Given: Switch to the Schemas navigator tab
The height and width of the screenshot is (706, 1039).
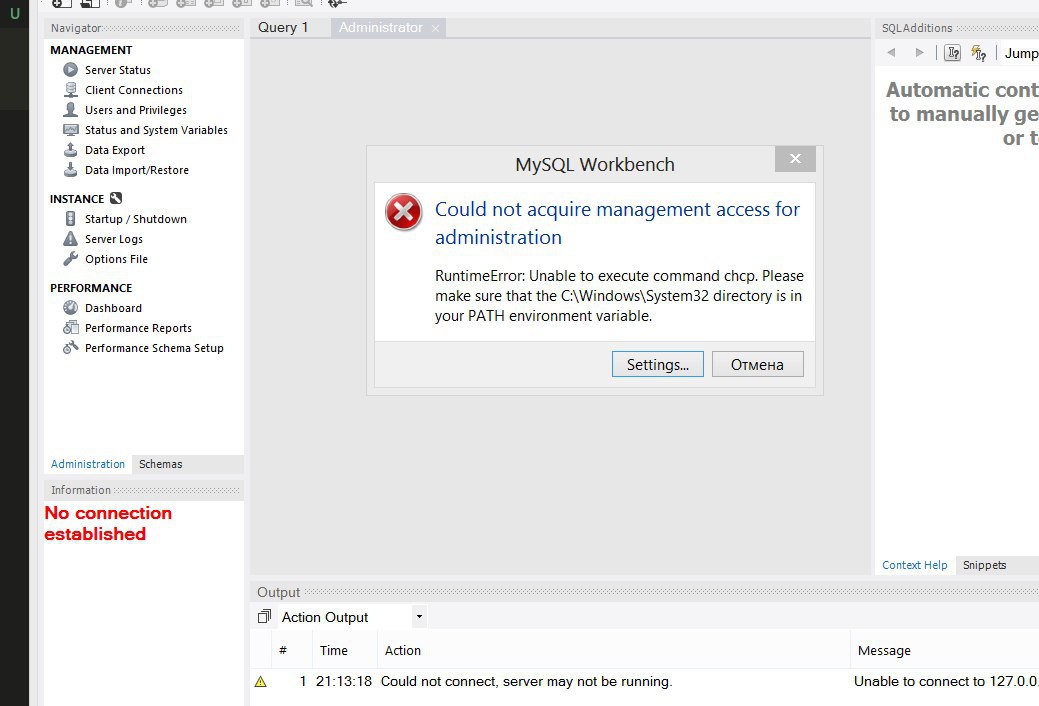Looking at the screenshot, I should tap(160, 464).
